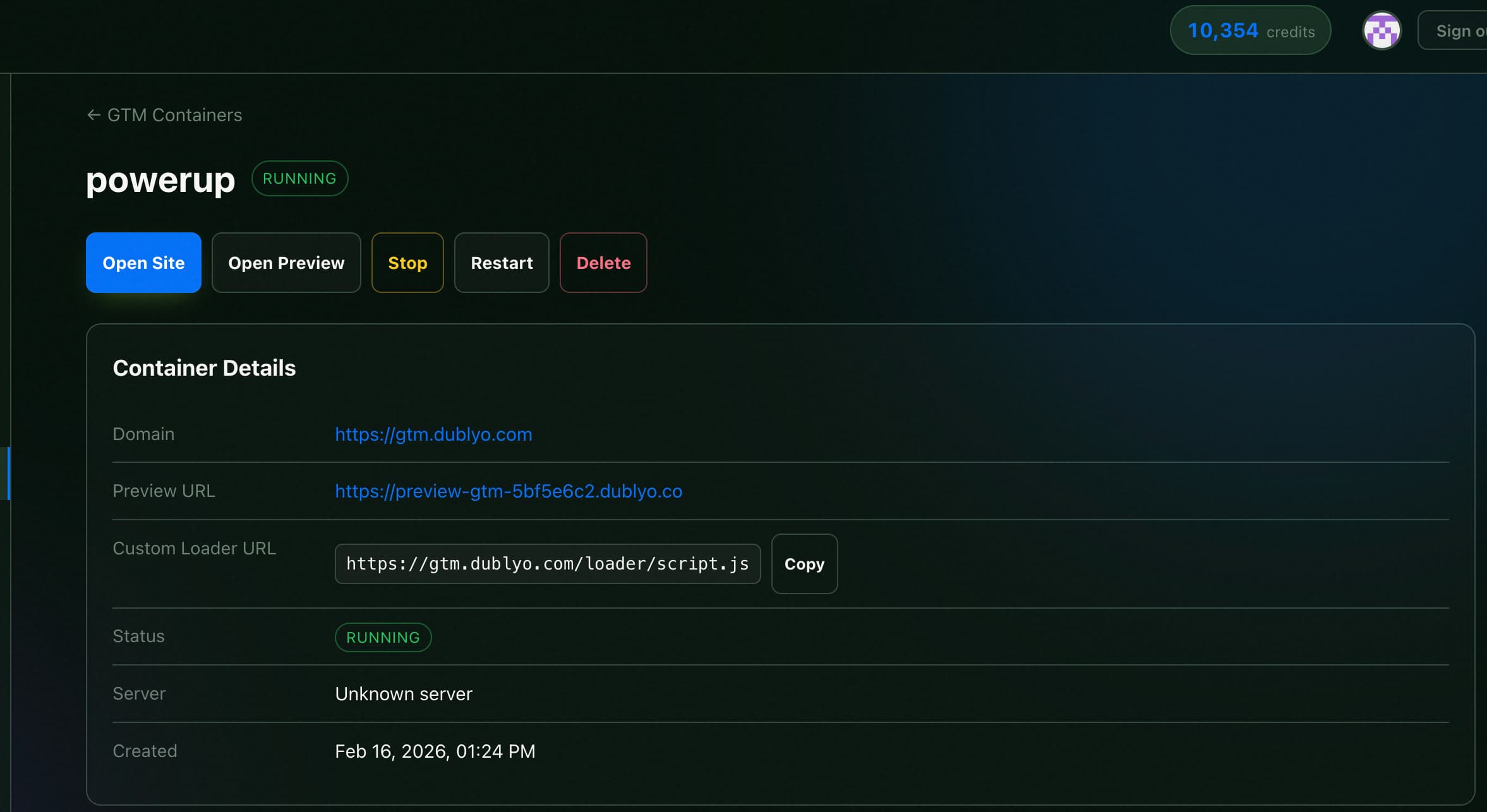Open the domain link gtm.dublyo.com
Image resolution: width=1487 pixels, height=812 pixels.
pos(433,434)
